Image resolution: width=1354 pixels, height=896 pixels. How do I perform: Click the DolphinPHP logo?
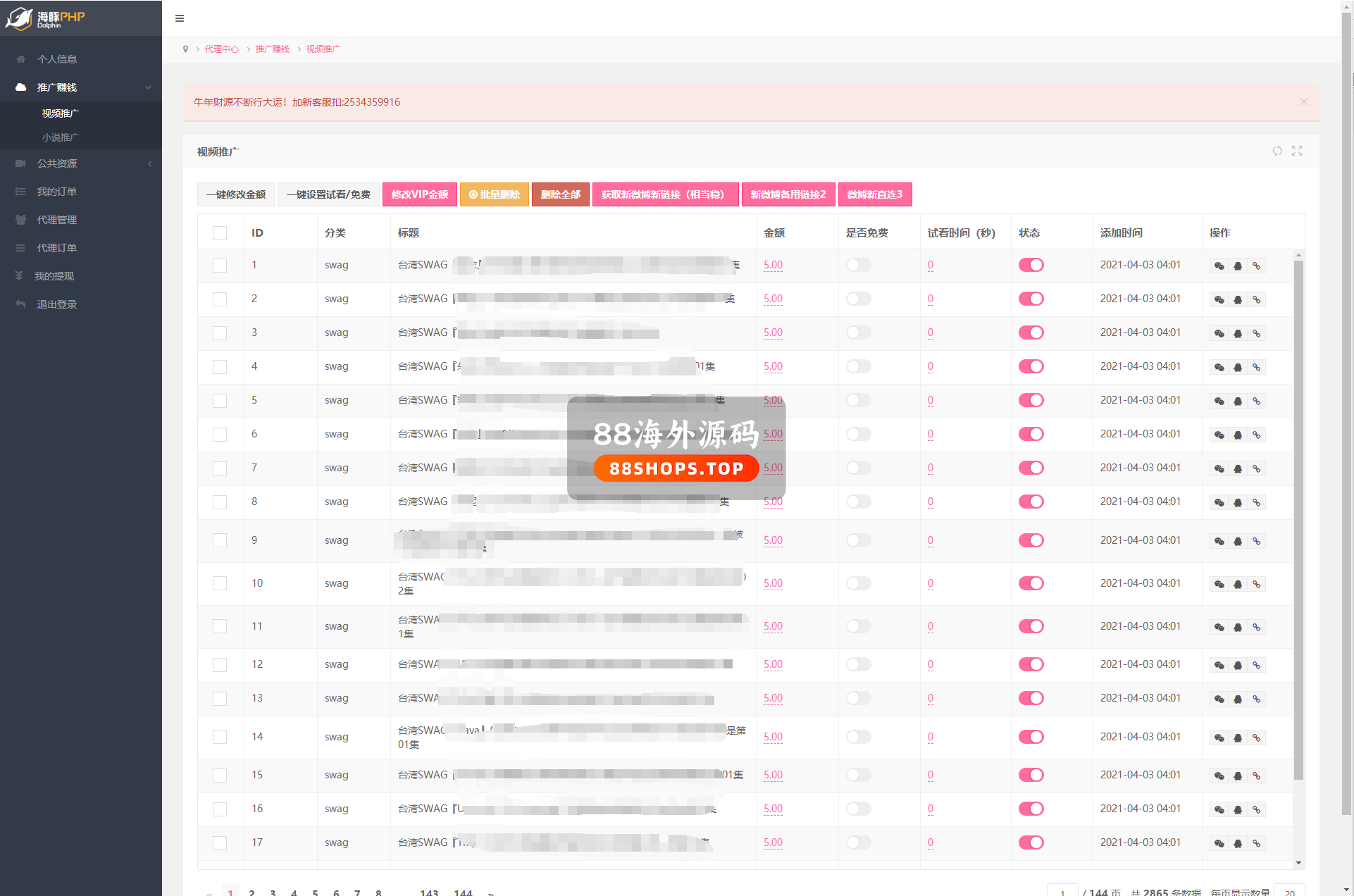coord(46,18)
